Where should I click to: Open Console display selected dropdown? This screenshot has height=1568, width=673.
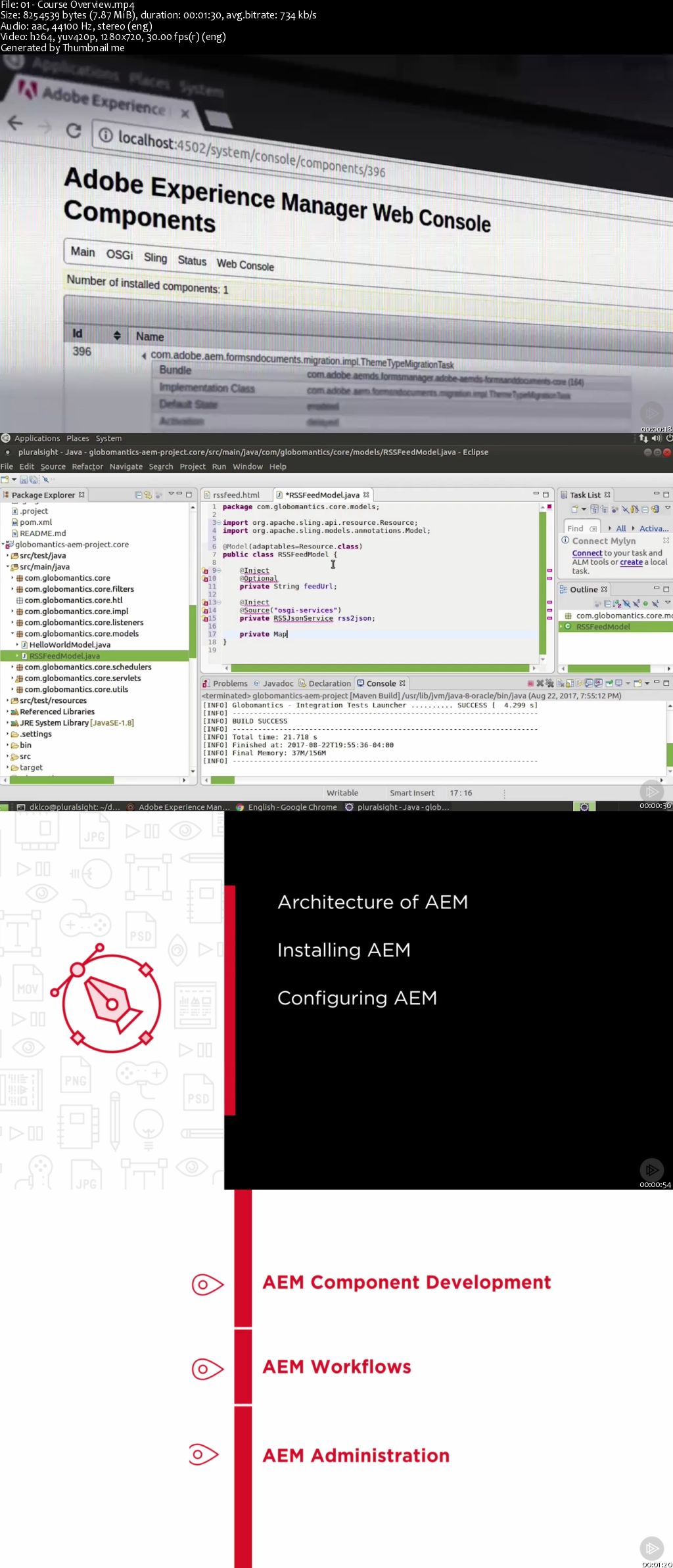[x=628, y=683]
